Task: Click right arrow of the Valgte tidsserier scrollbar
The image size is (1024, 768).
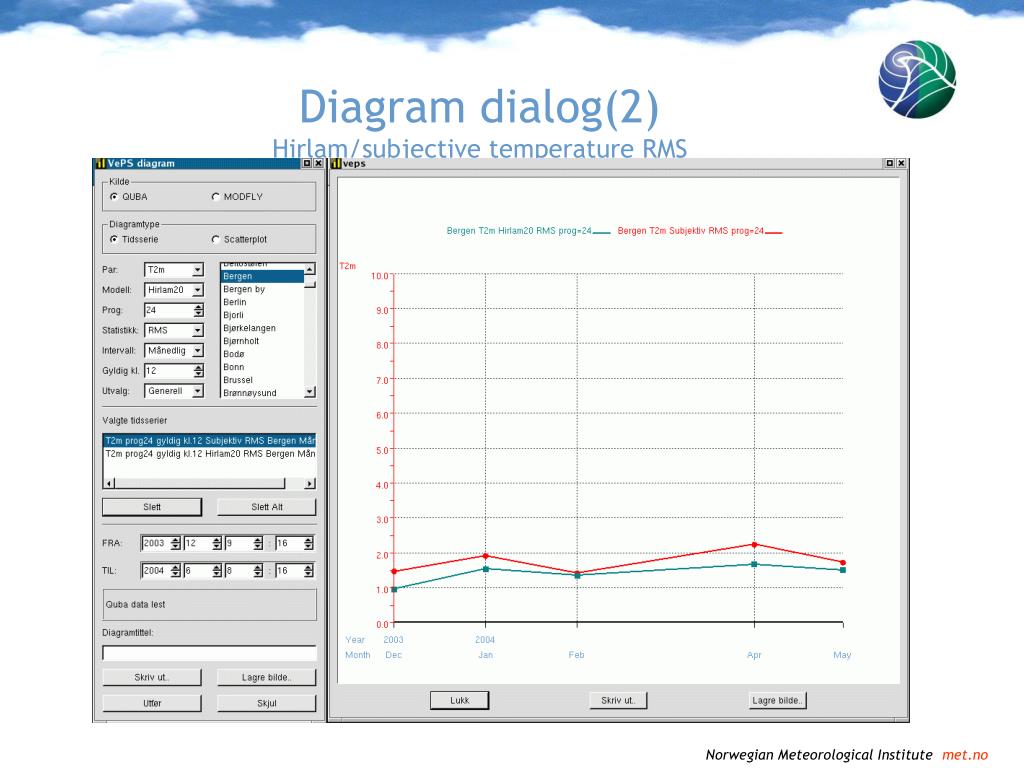Action: tap(310, 483)
